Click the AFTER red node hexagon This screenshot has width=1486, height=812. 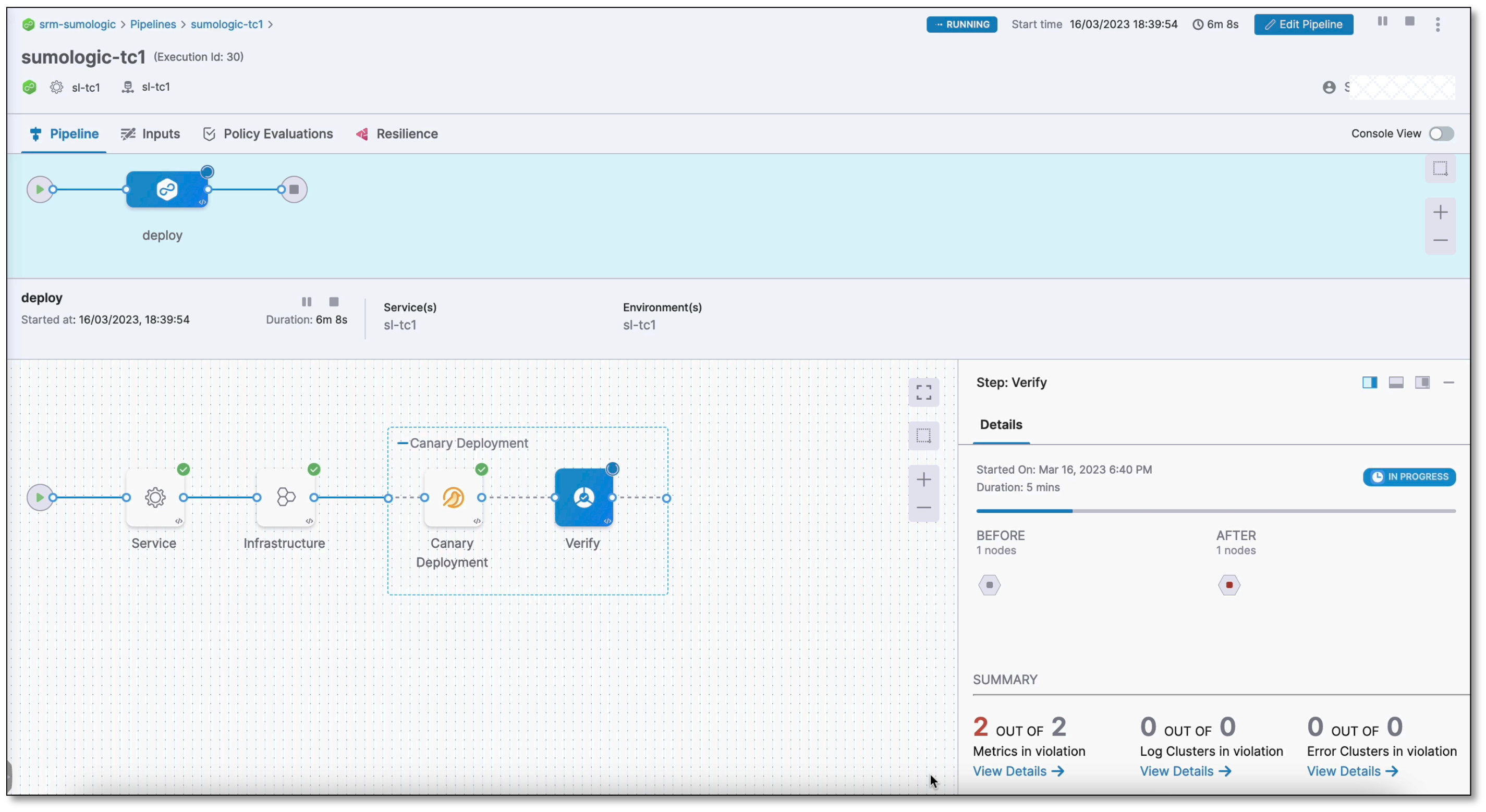[1229, 585]
